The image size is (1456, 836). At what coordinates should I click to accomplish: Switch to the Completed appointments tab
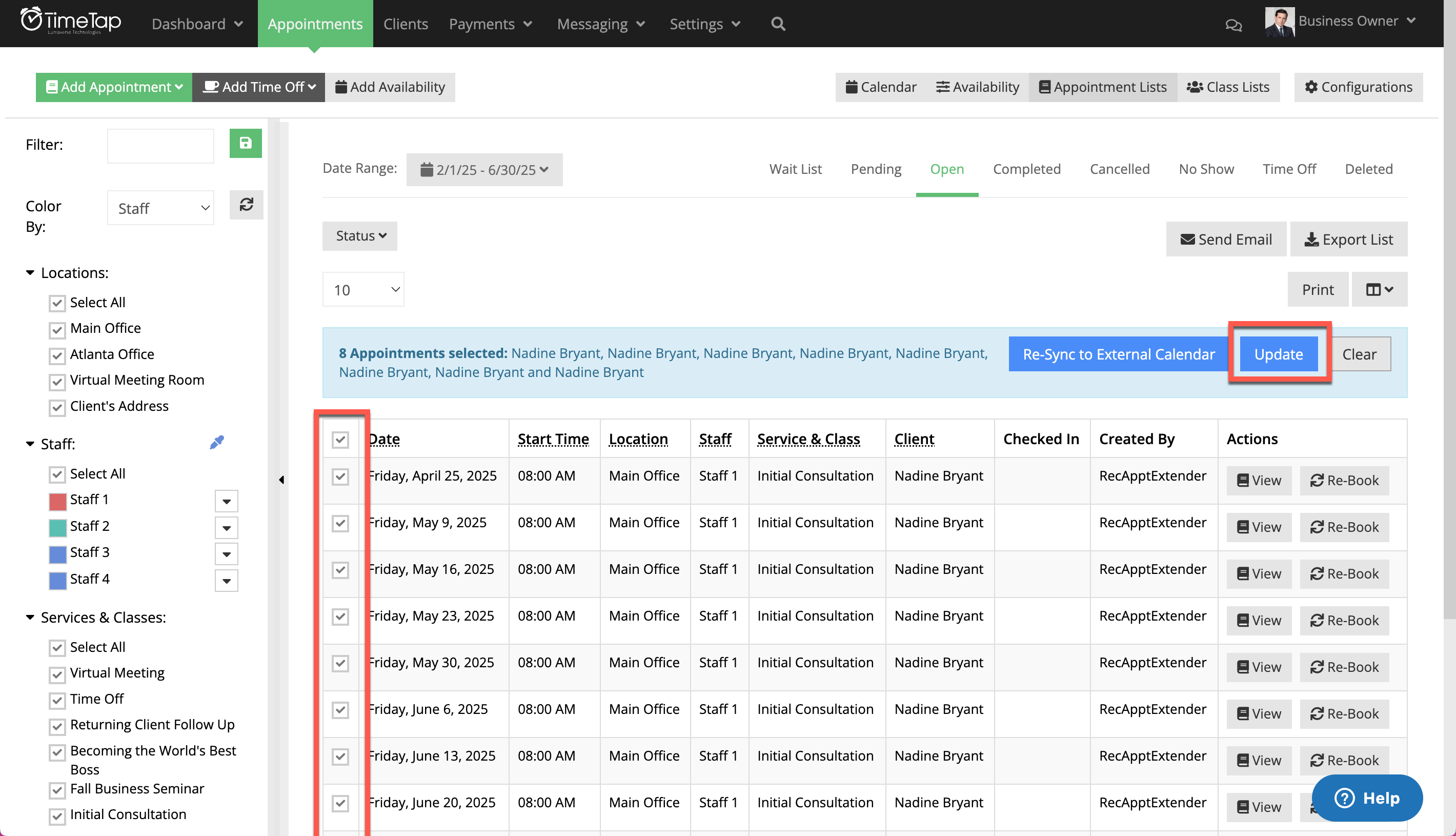pos(1026,169)
